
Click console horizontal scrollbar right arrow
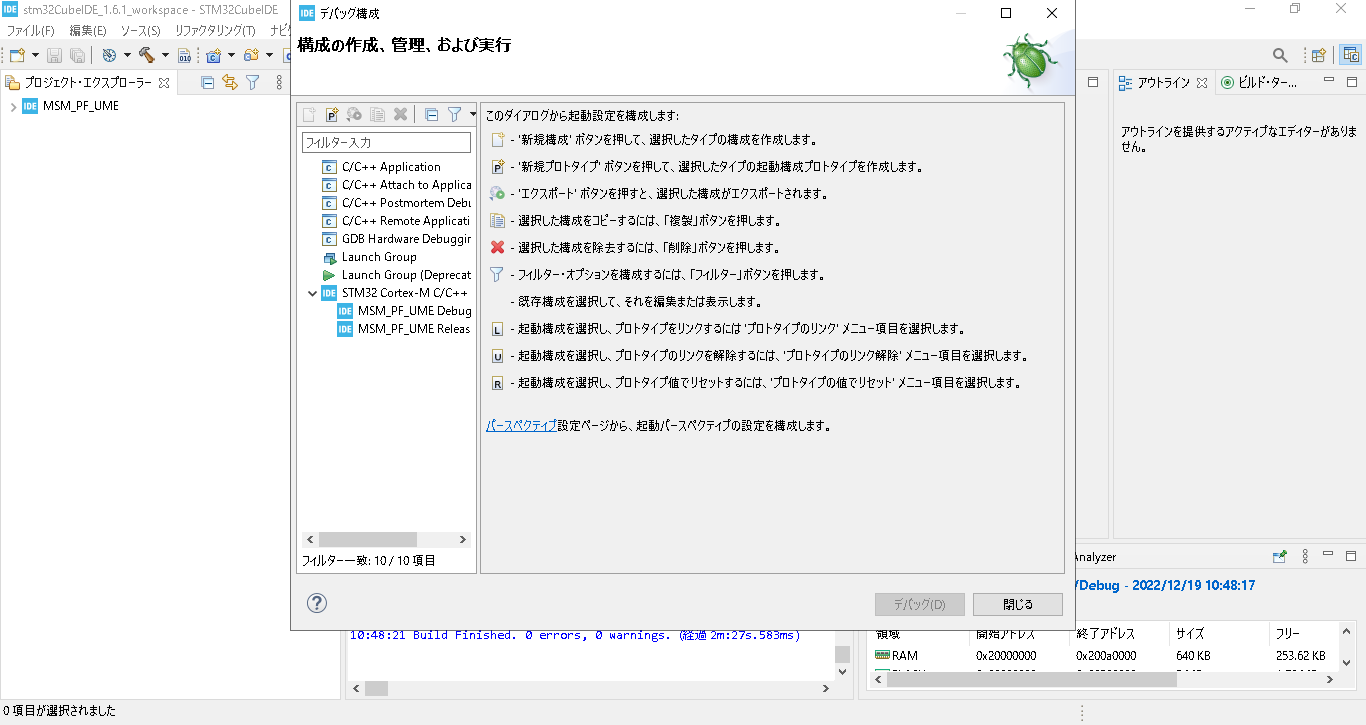[x=825, y=688]
